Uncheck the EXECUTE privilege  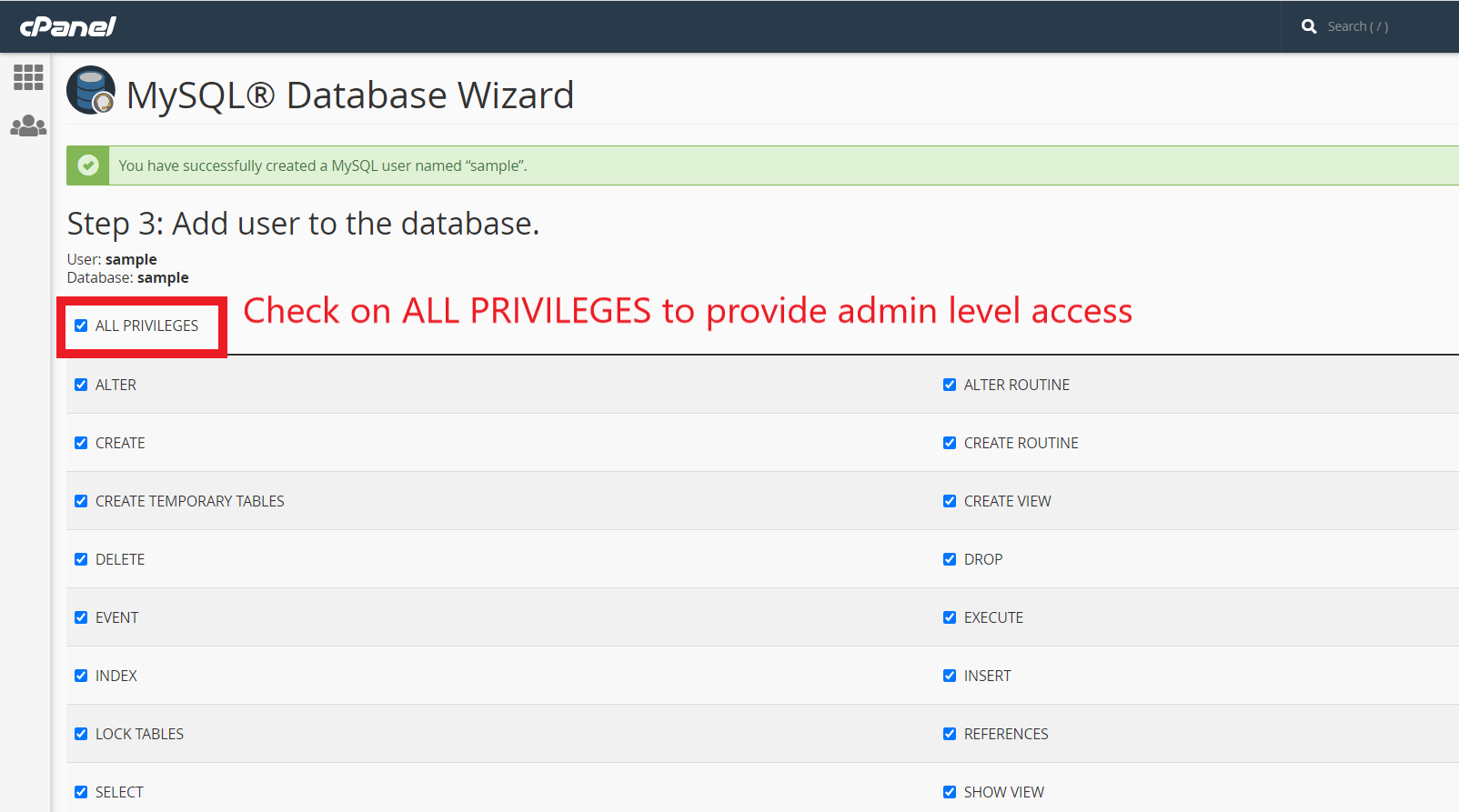click(950, 617)
